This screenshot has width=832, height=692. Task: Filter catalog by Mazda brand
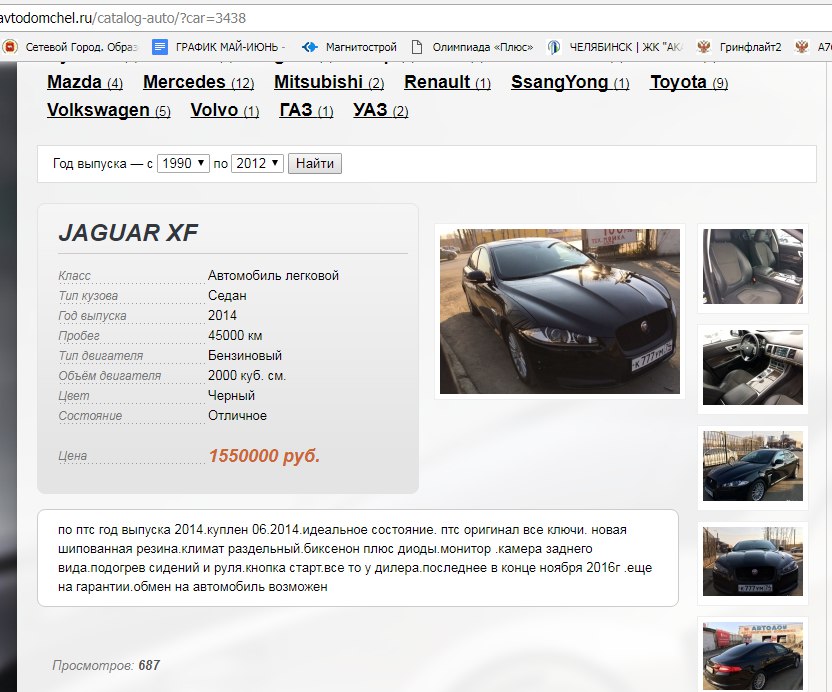74,82
